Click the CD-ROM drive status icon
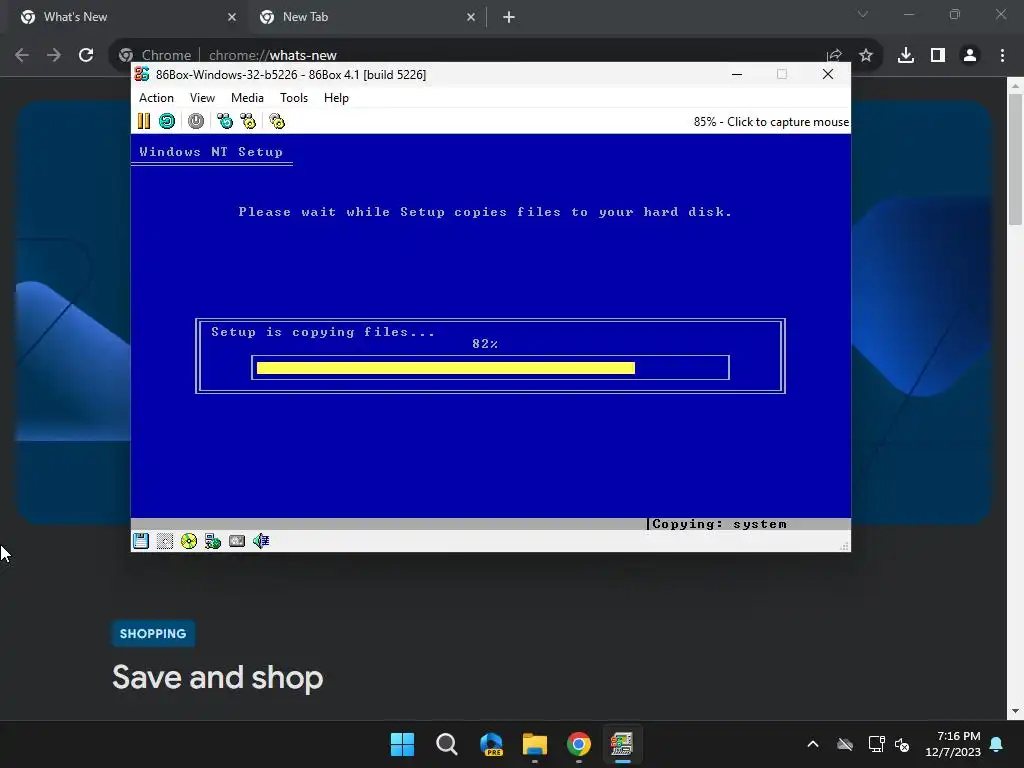This screenshot has height=768, width=1024. pyautogui.click(x=189, y=541)
